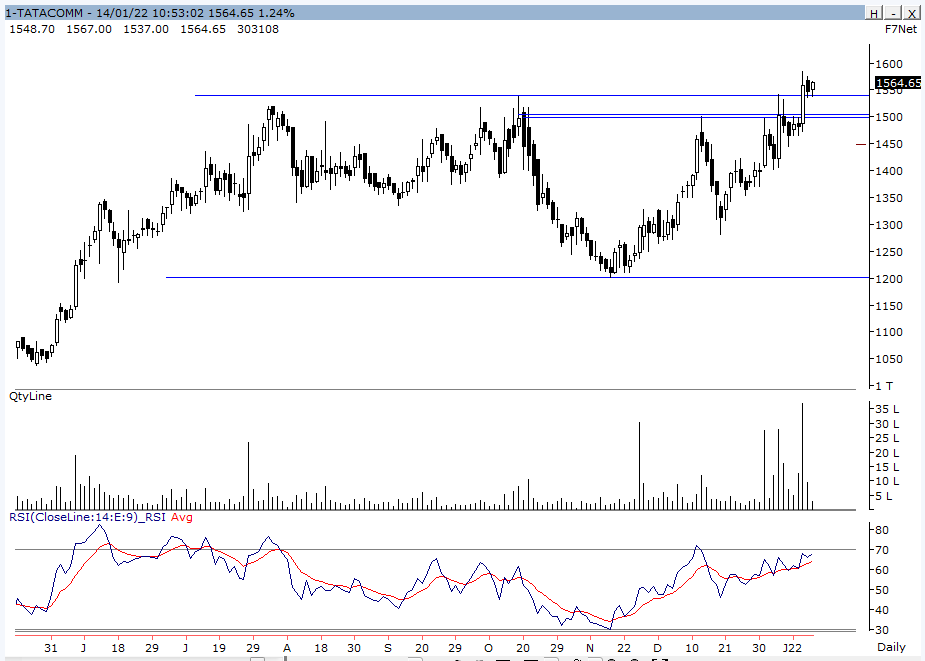
Task: Click the 15 L volume axis label
Action: click(887, 467)
